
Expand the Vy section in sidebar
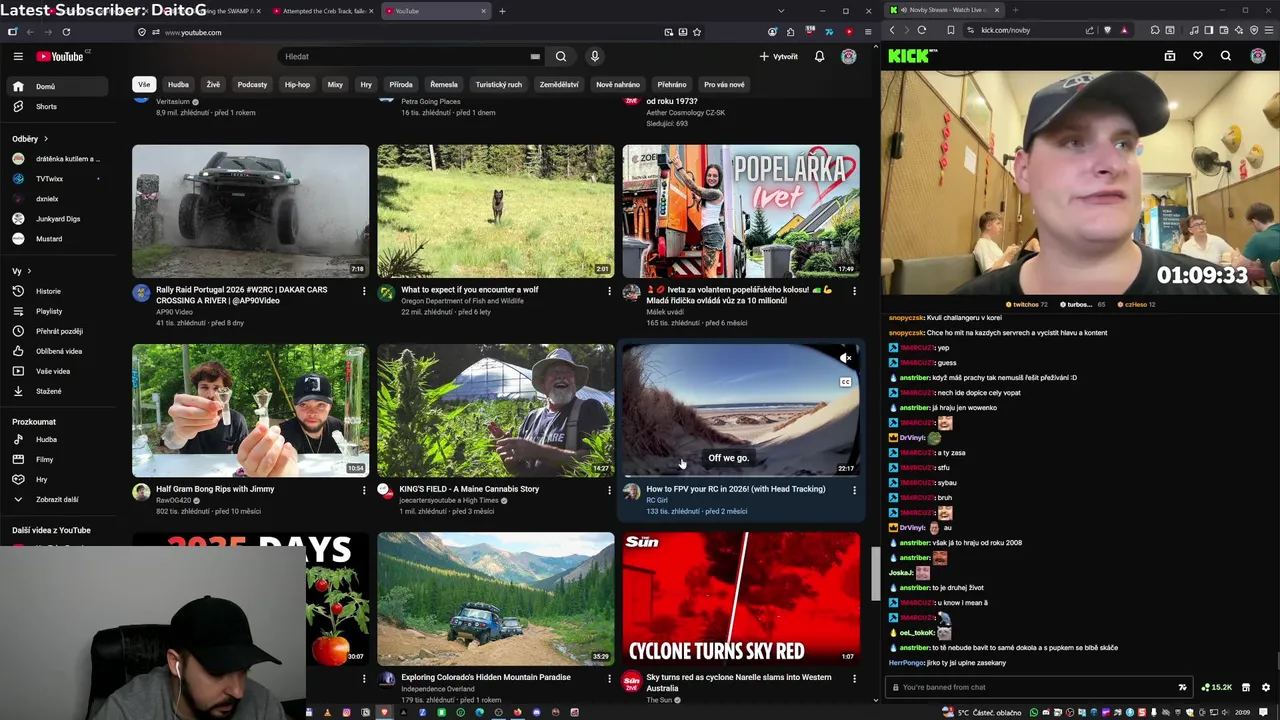click(x=22, y=271)
